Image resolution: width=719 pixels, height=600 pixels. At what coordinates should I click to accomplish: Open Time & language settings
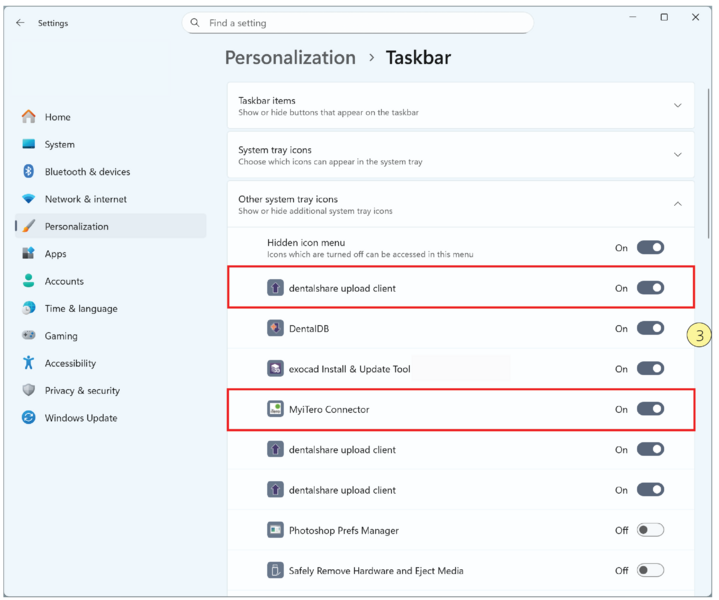[110, 308]
